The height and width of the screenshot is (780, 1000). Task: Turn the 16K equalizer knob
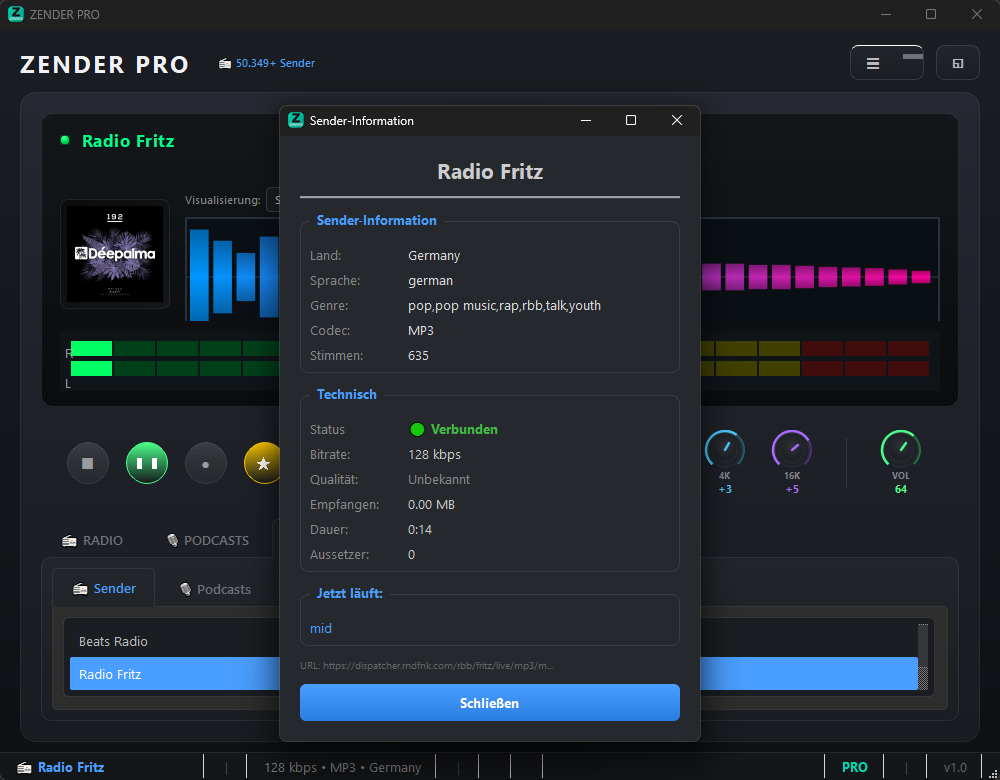click(792, 448)
